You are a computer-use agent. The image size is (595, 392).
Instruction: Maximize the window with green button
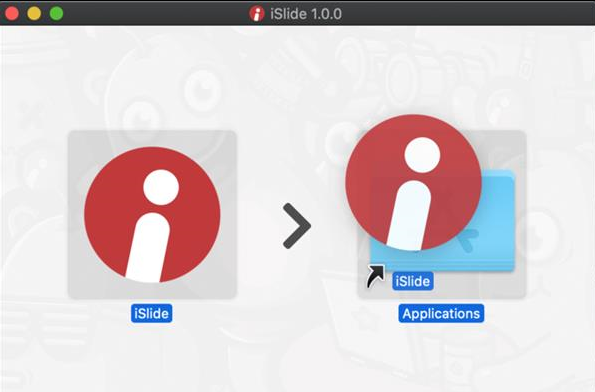pos(57,14)
